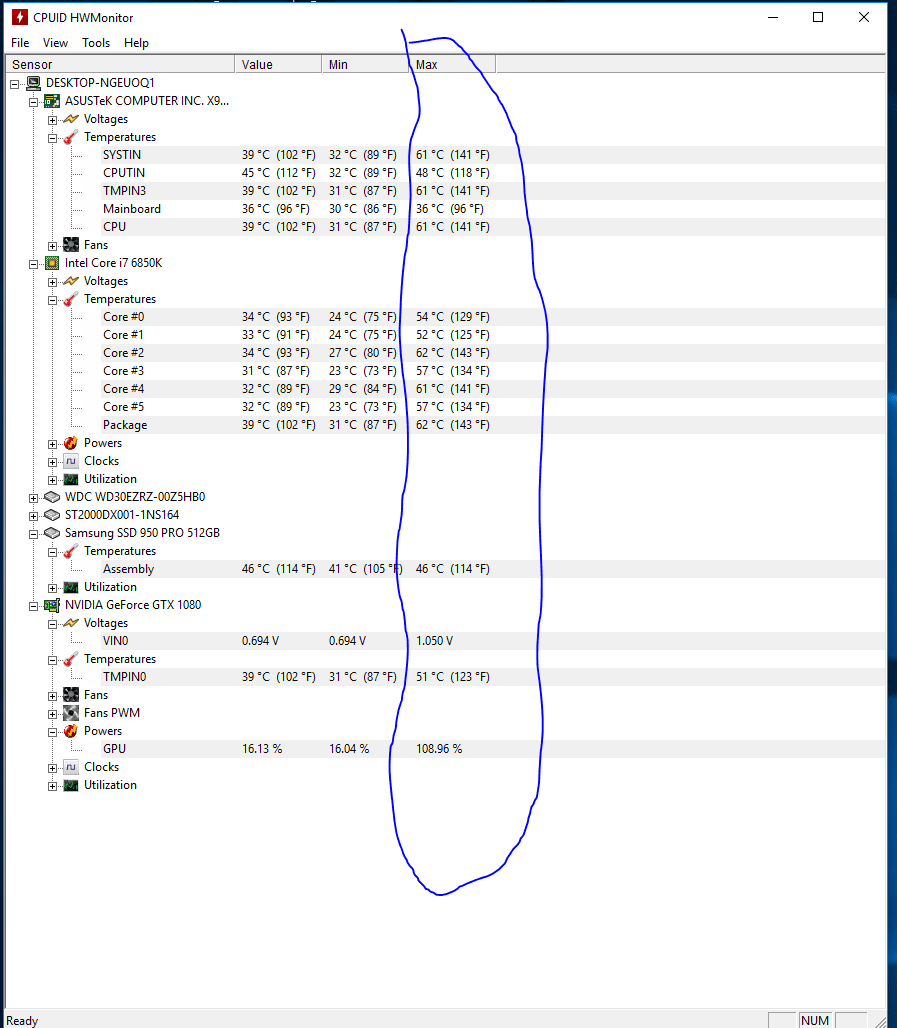Select the Core #0 temperature row
The image size is (897, 1028).
(x=492, y=317)
